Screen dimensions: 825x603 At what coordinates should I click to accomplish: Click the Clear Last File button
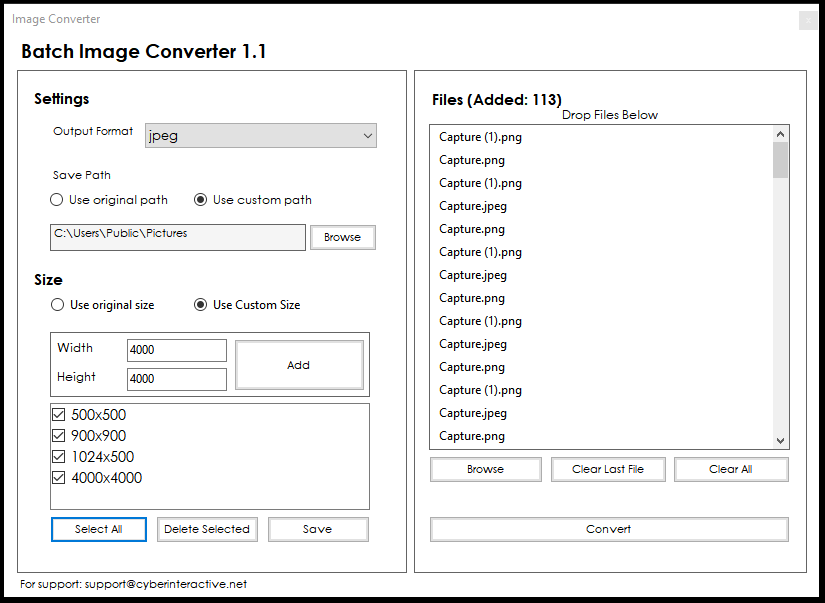608,469
